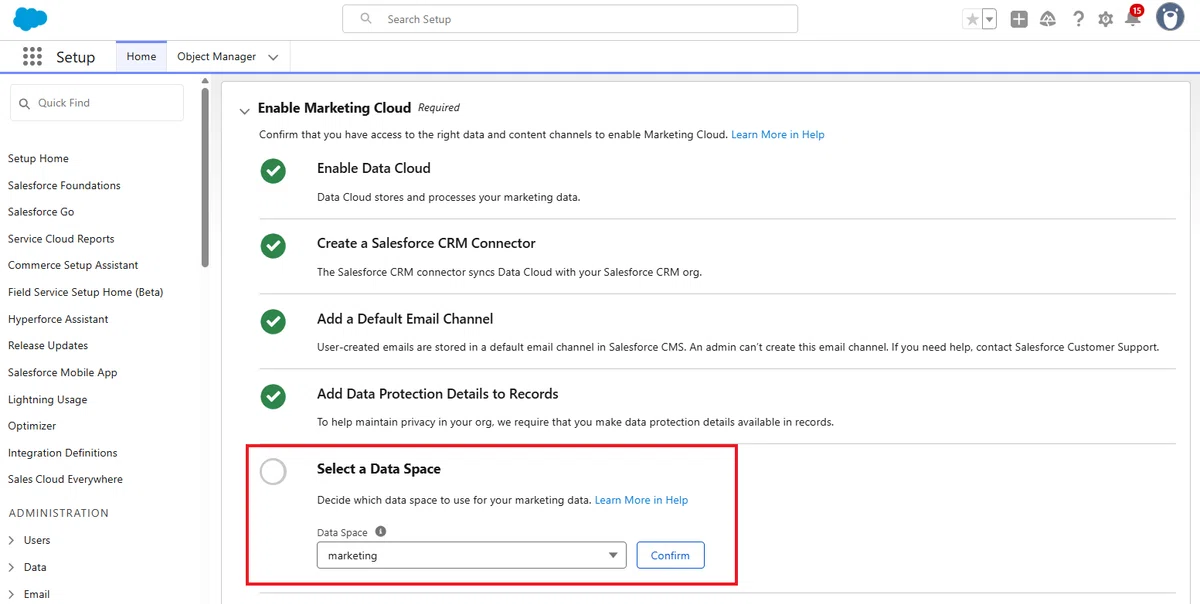Image resolution: width=1200 pixels, height=604 pixels.
Task: Click the Favorites star icon
Action: (972, 19)
